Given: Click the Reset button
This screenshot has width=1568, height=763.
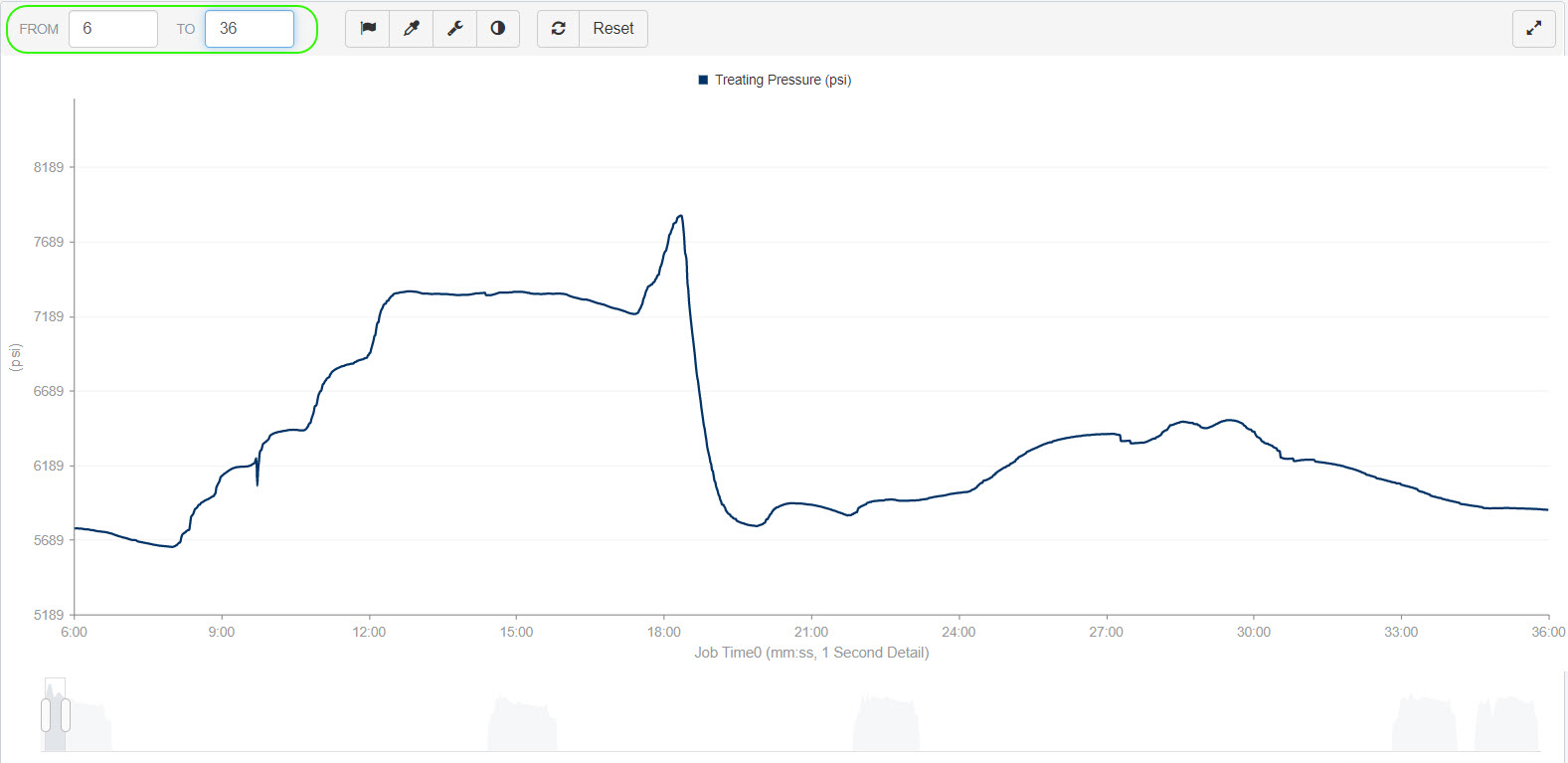Looking at the screenshot, I should 613,29.
